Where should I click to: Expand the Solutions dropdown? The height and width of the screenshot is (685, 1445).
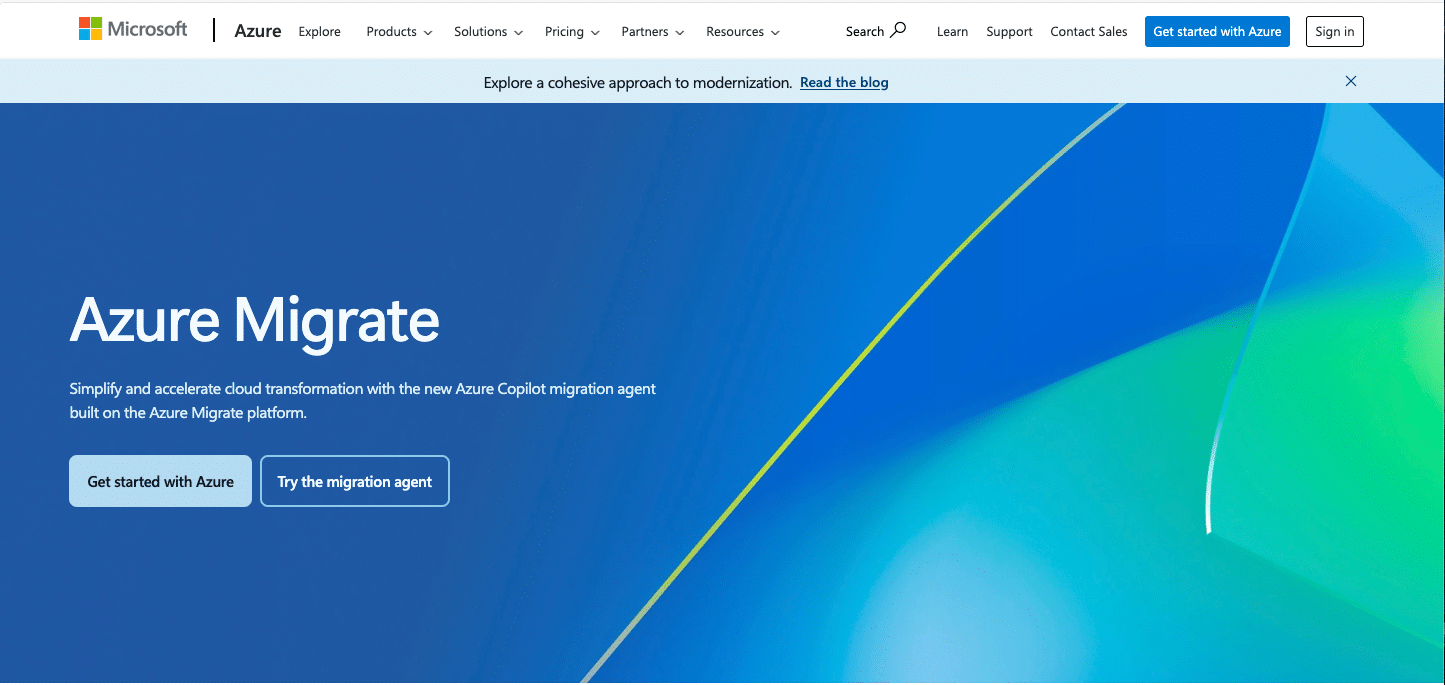(488, 31)
